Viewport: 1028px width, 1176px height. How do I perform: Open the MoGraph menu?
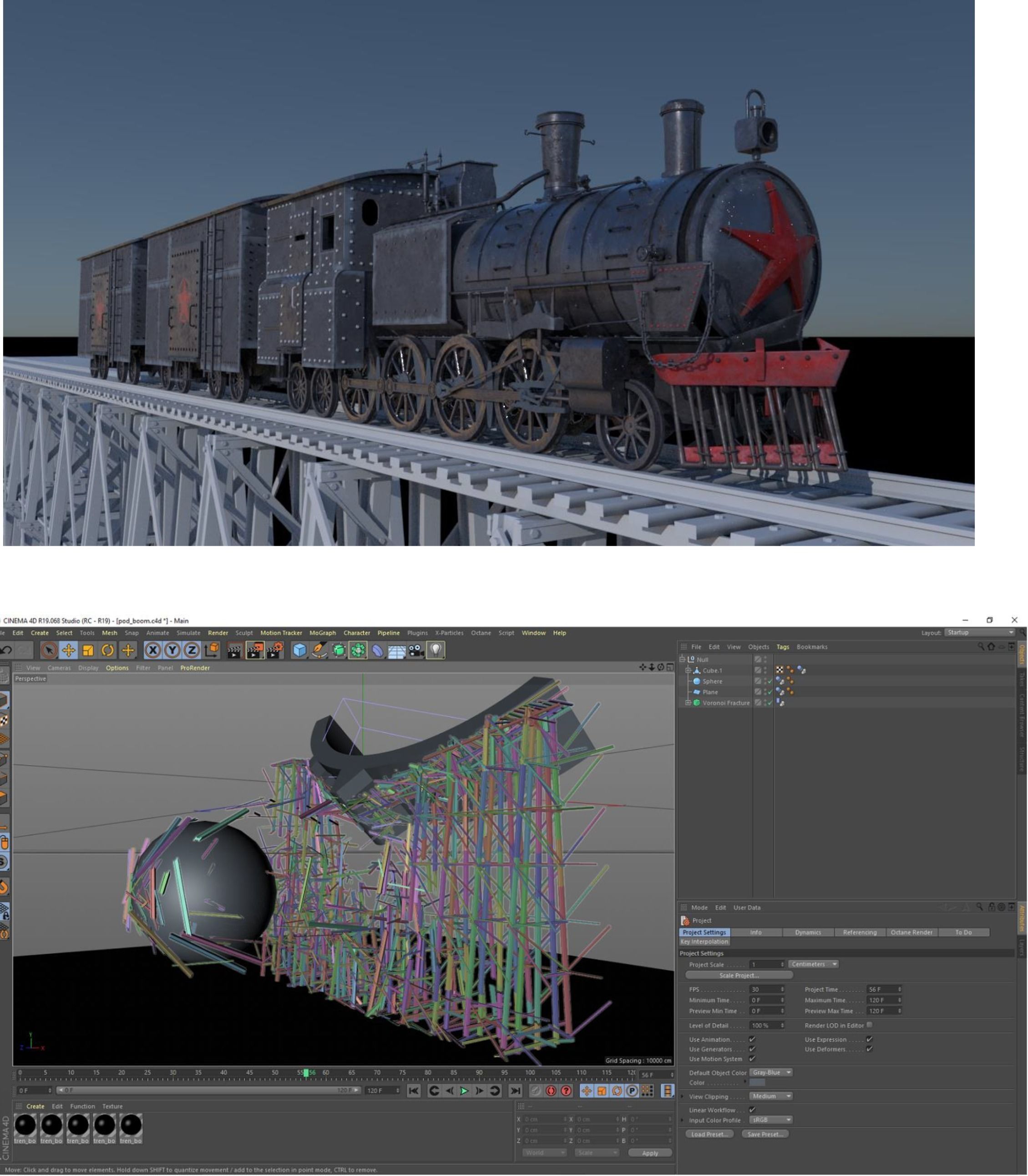coord(322,633)
